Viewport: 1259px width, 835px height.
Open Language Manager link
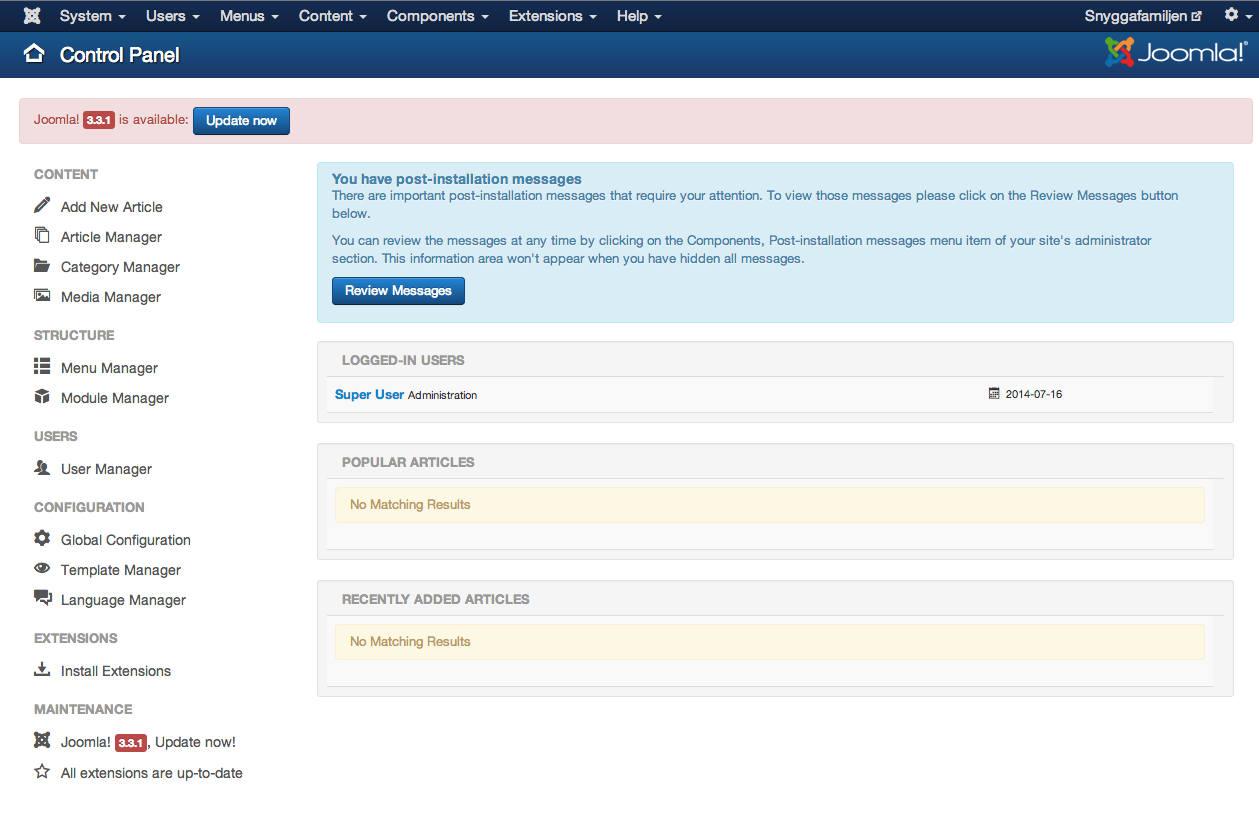point(123,600)
